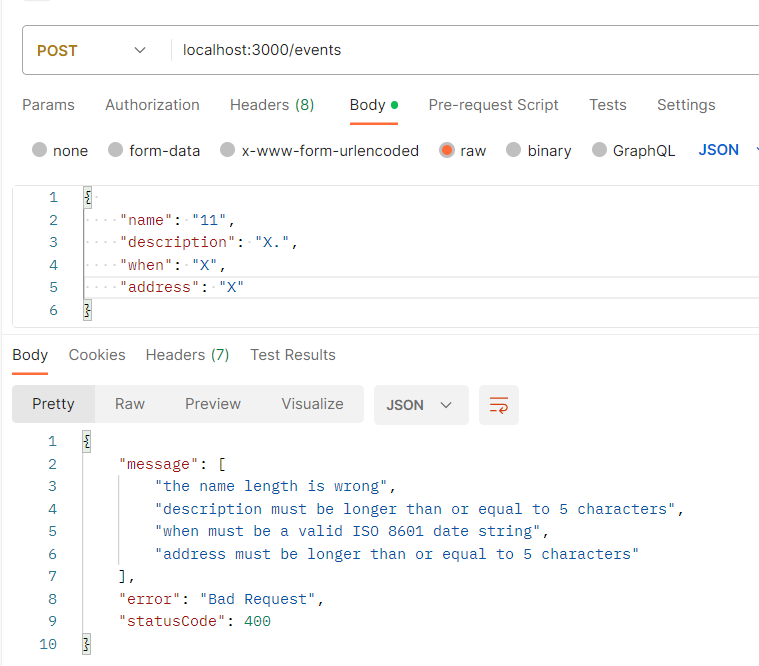Show the response Preview view
The width and height of the screenshot is (759, 666).
213,404
